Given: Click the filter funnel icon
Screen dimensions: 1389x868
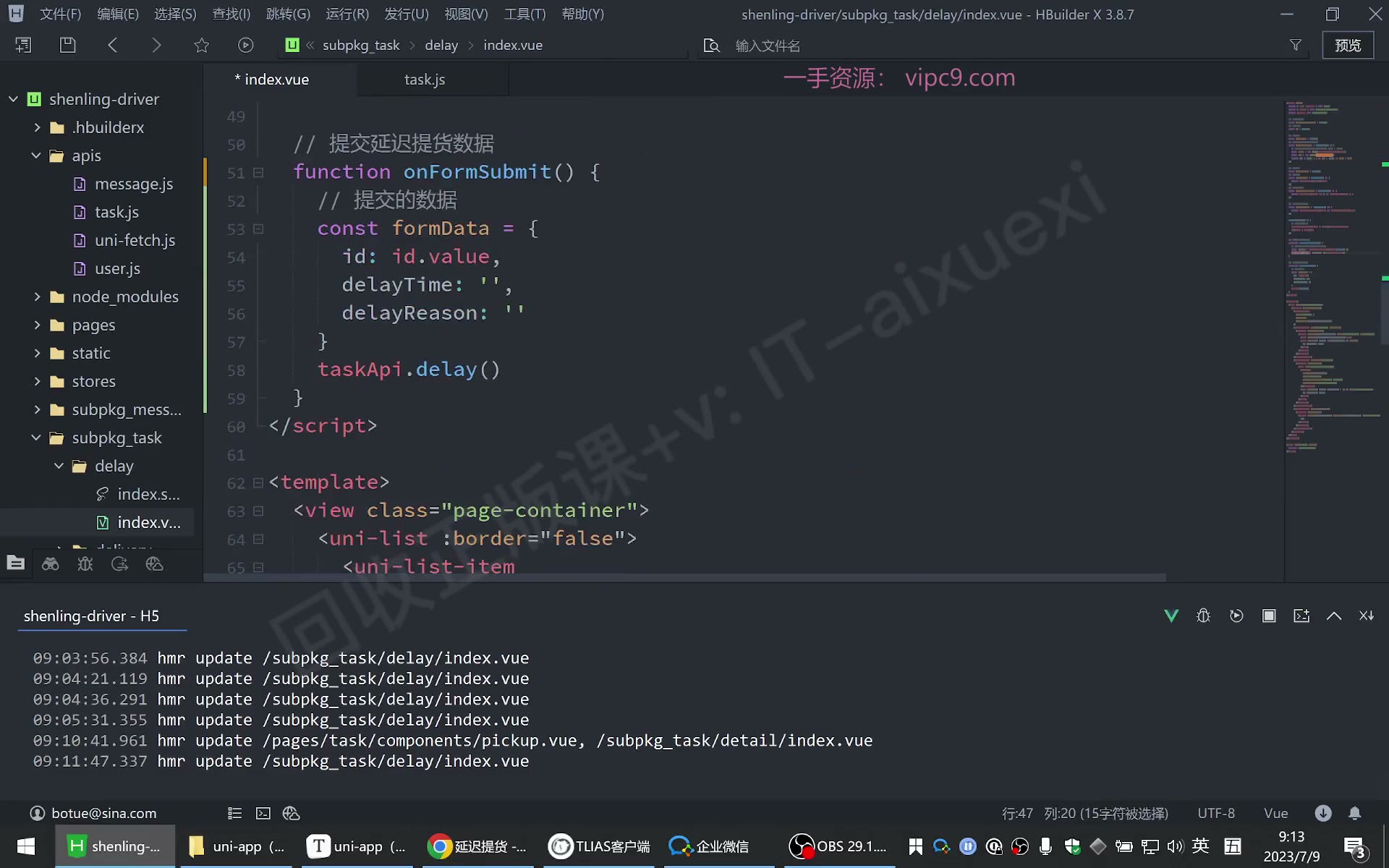Looking at the screenshot, I should click(x=1296, y=45).
